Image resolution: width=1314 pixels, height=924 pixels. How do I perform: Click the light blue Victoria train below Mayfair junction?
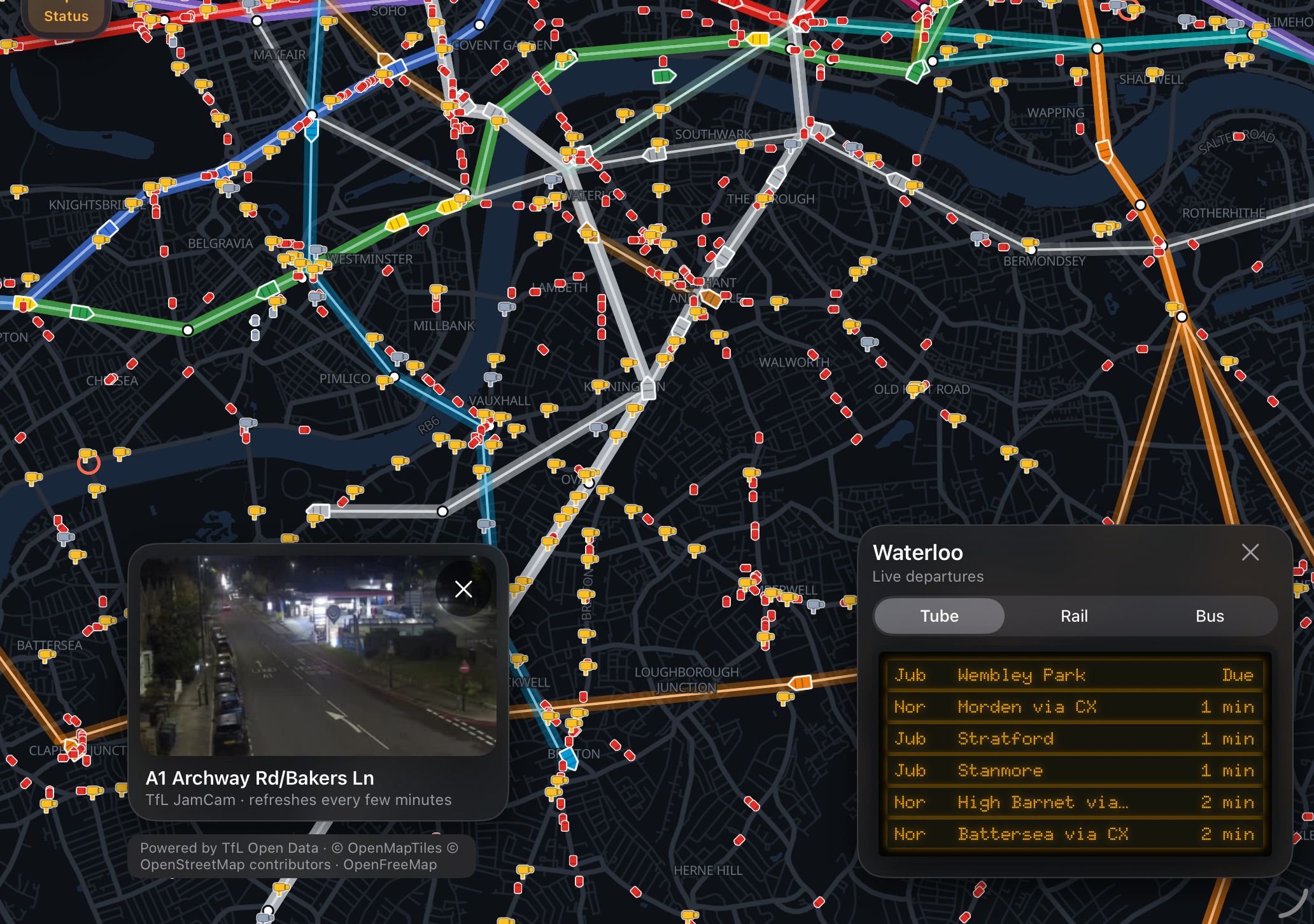(x=311, y=131)
